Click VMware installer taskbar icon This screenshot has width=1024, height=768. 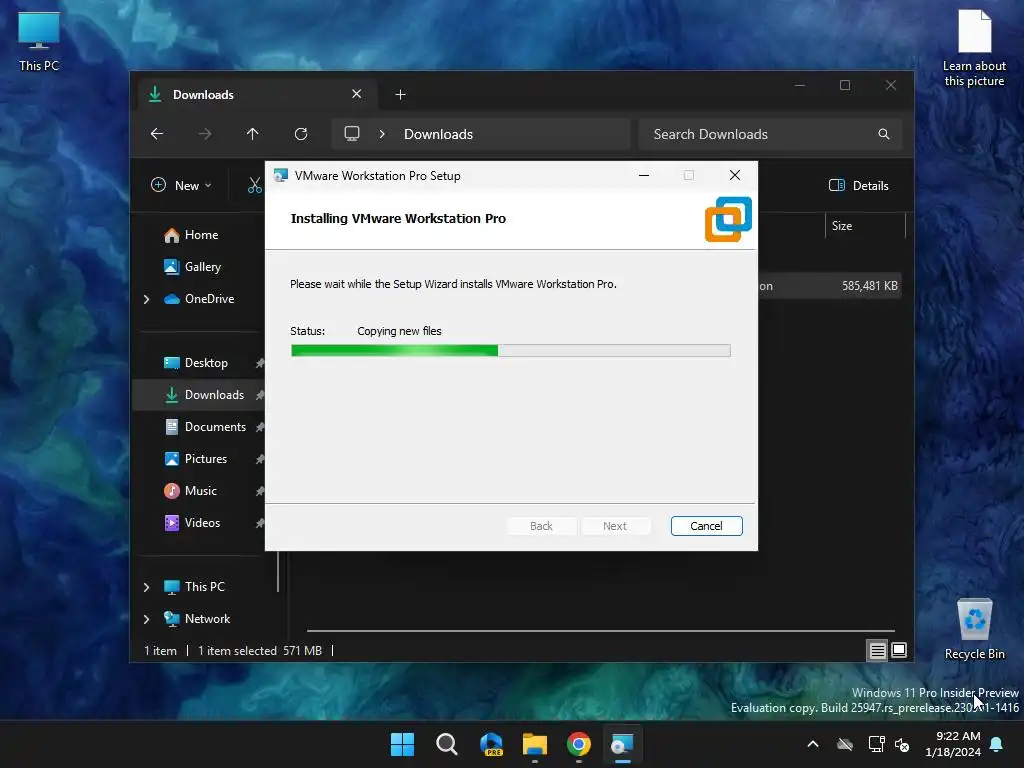coord(622,744)
